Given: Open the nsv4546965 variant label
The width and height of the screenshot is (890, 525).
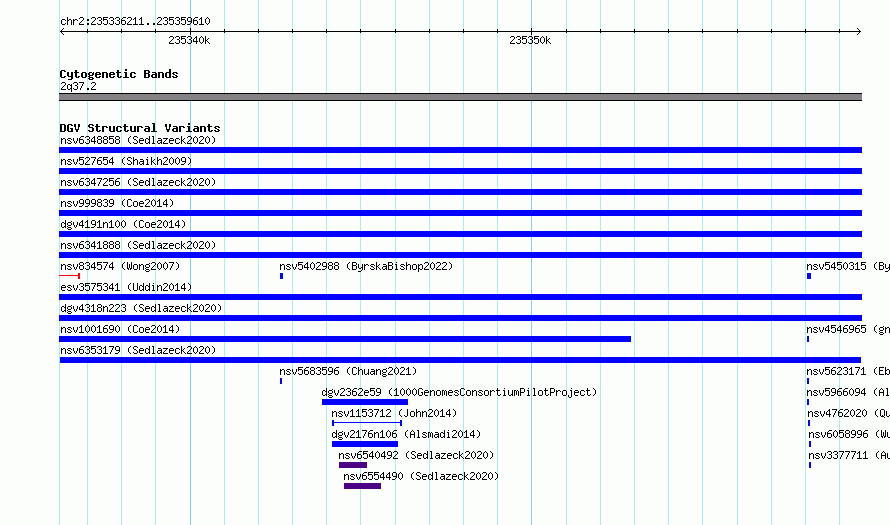Looking at the screenshot, I should click(x=848, y=329).
